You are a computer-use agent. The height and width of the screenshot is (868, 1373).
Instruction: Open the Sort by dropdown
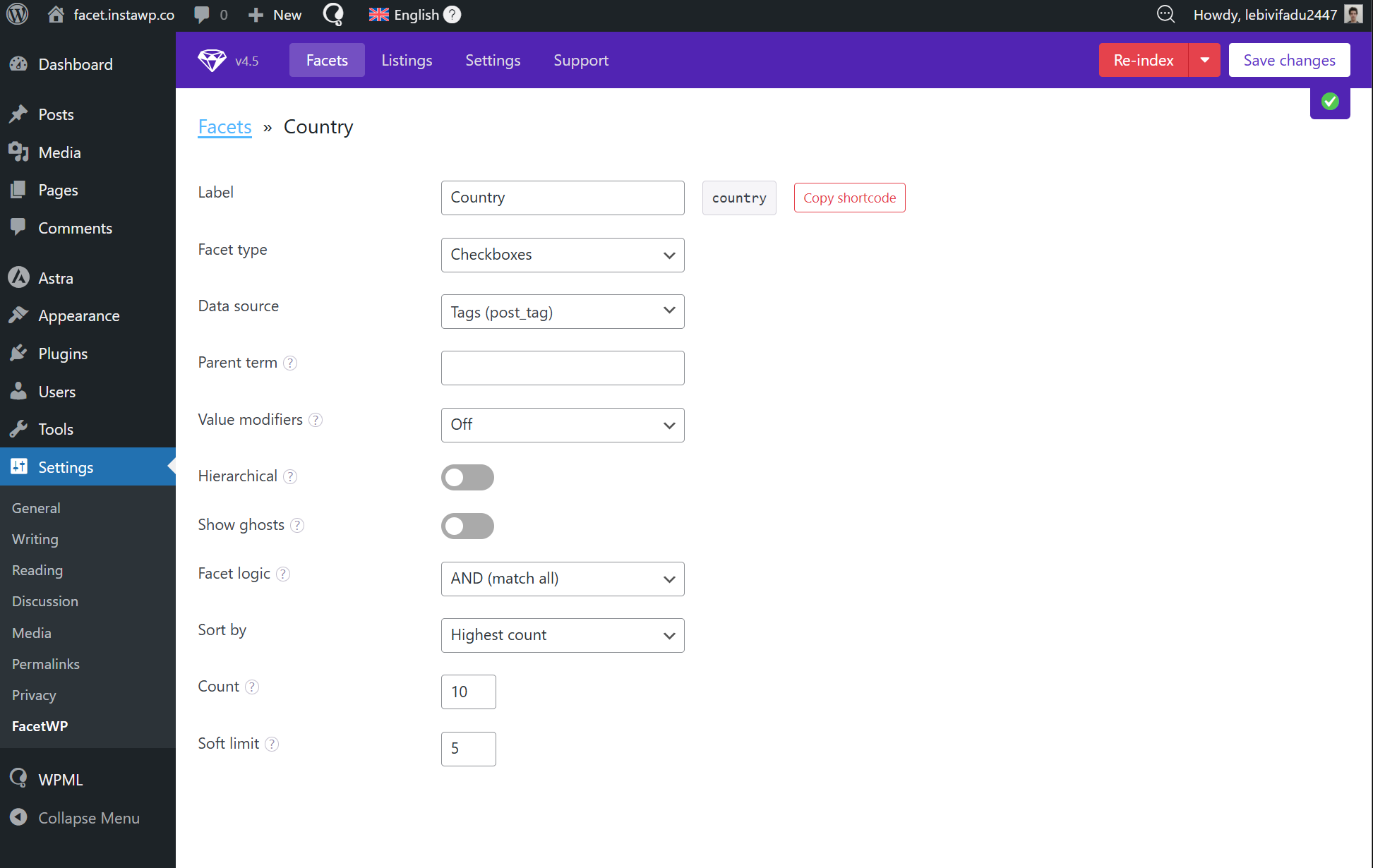562,635
